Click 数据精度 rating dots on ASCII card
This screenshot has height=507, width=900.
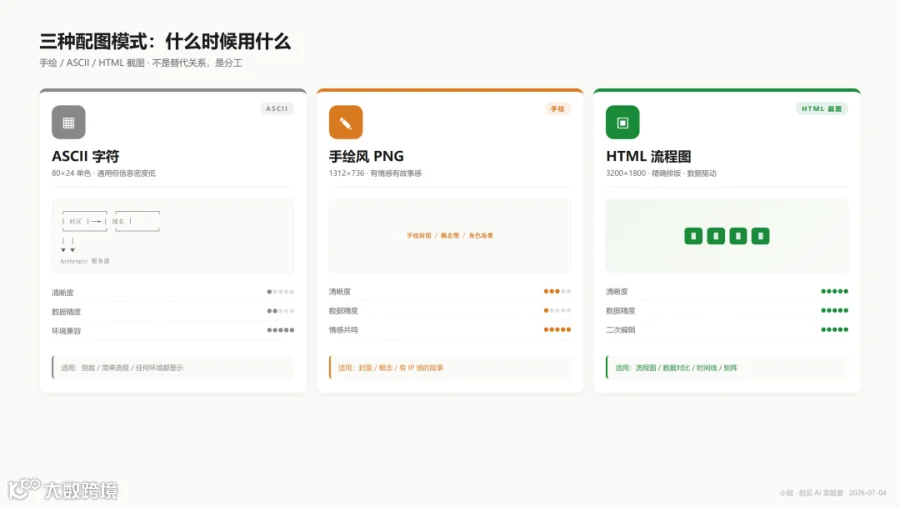[280, 311]
